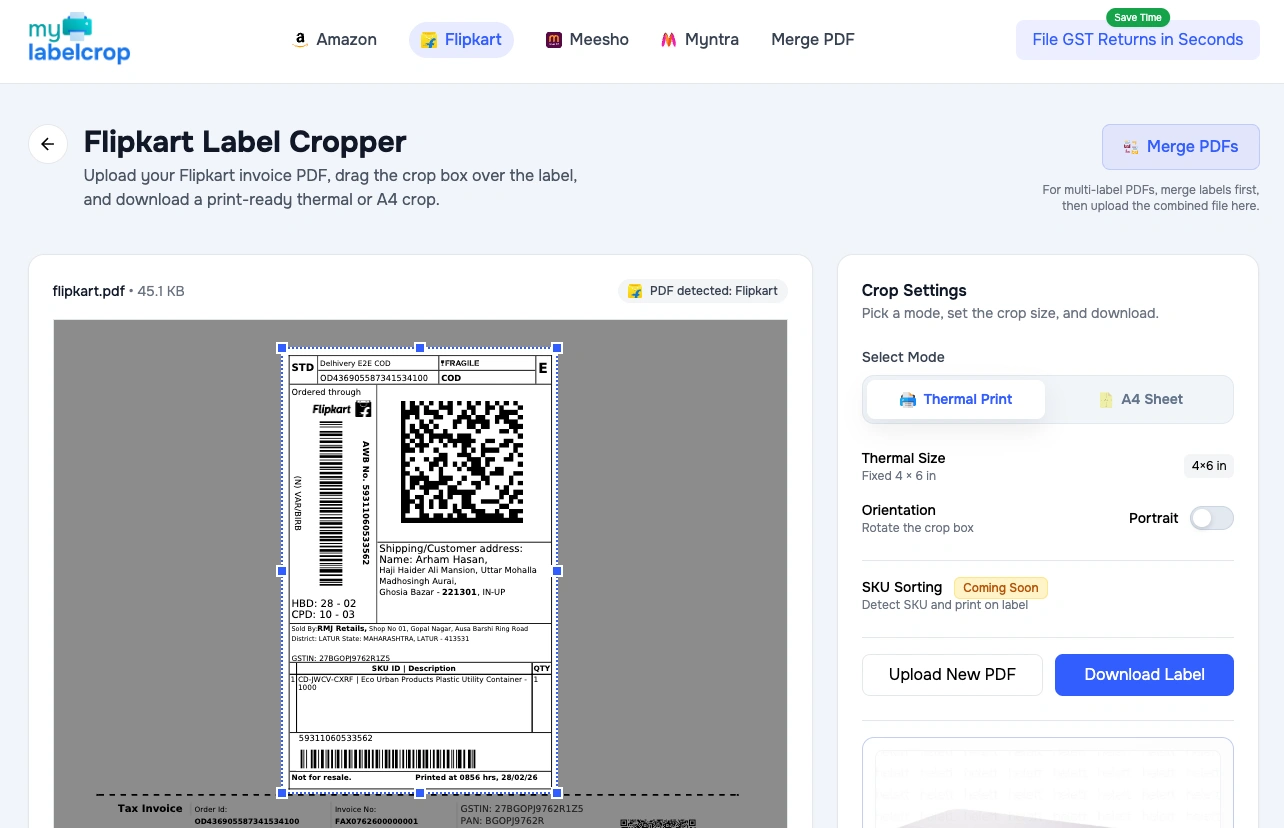Click the 'Fixed 4 × 6 in' text
Screen dimensions: 1284x828
[x=899, y=476]
